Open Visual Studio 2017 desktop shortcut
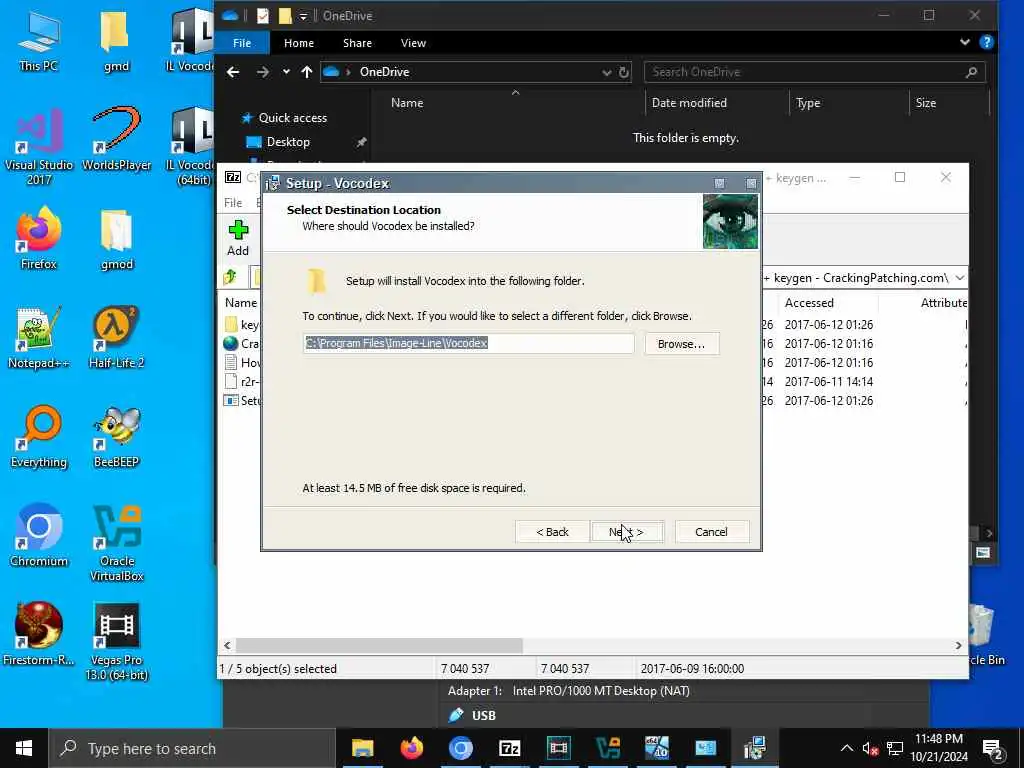1024x768 pixels. [x=39, y=146]
